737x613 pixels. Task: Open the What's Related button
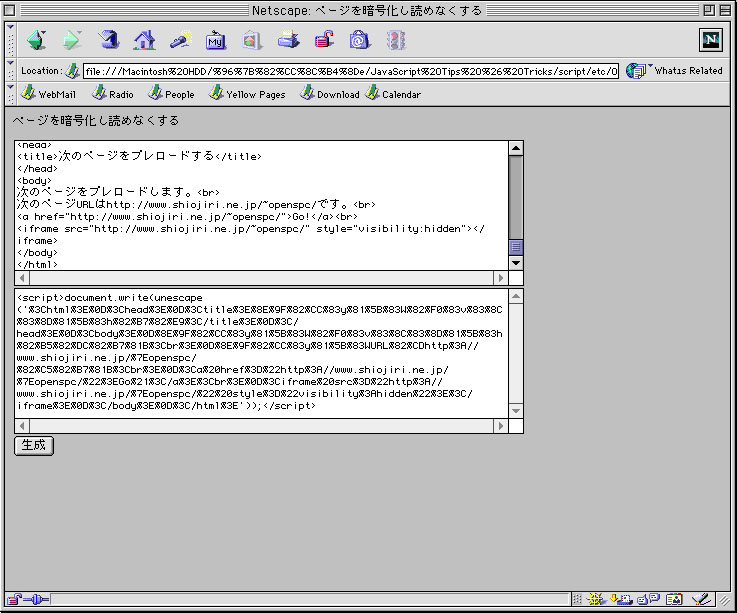(674, 71)
